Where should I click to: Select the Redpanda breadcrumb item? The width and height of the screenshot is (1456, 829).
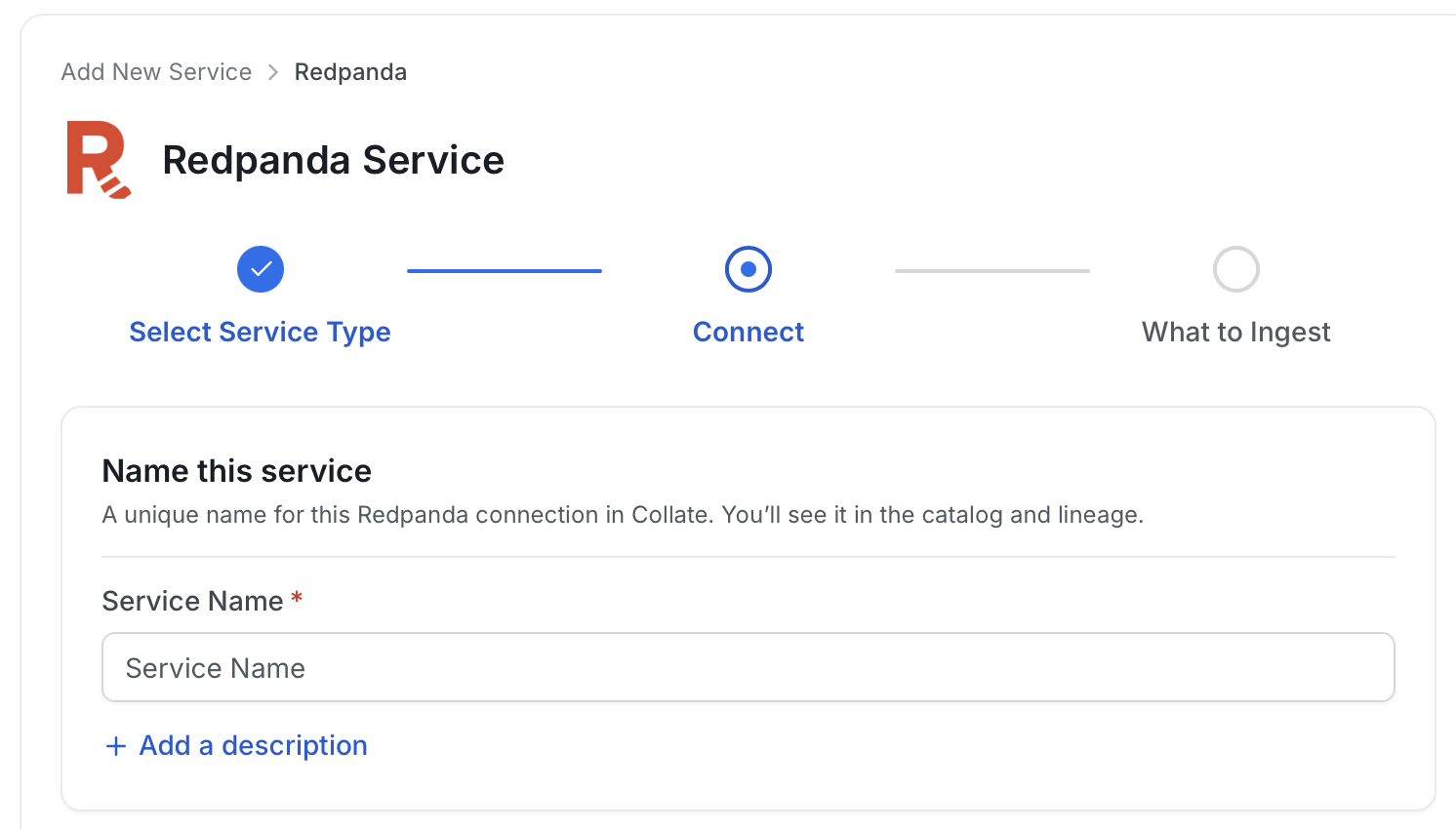coord(350,72)
